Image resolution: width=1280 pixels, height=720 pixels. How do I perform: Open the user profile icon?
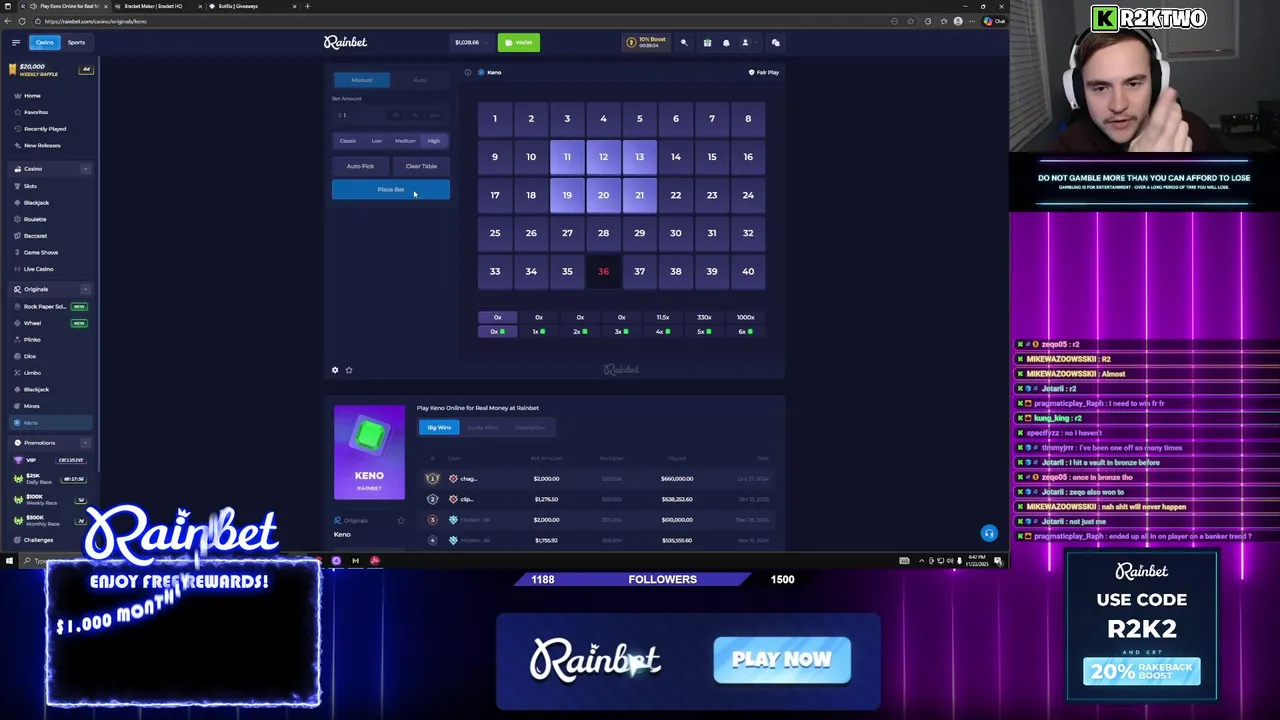745,43
